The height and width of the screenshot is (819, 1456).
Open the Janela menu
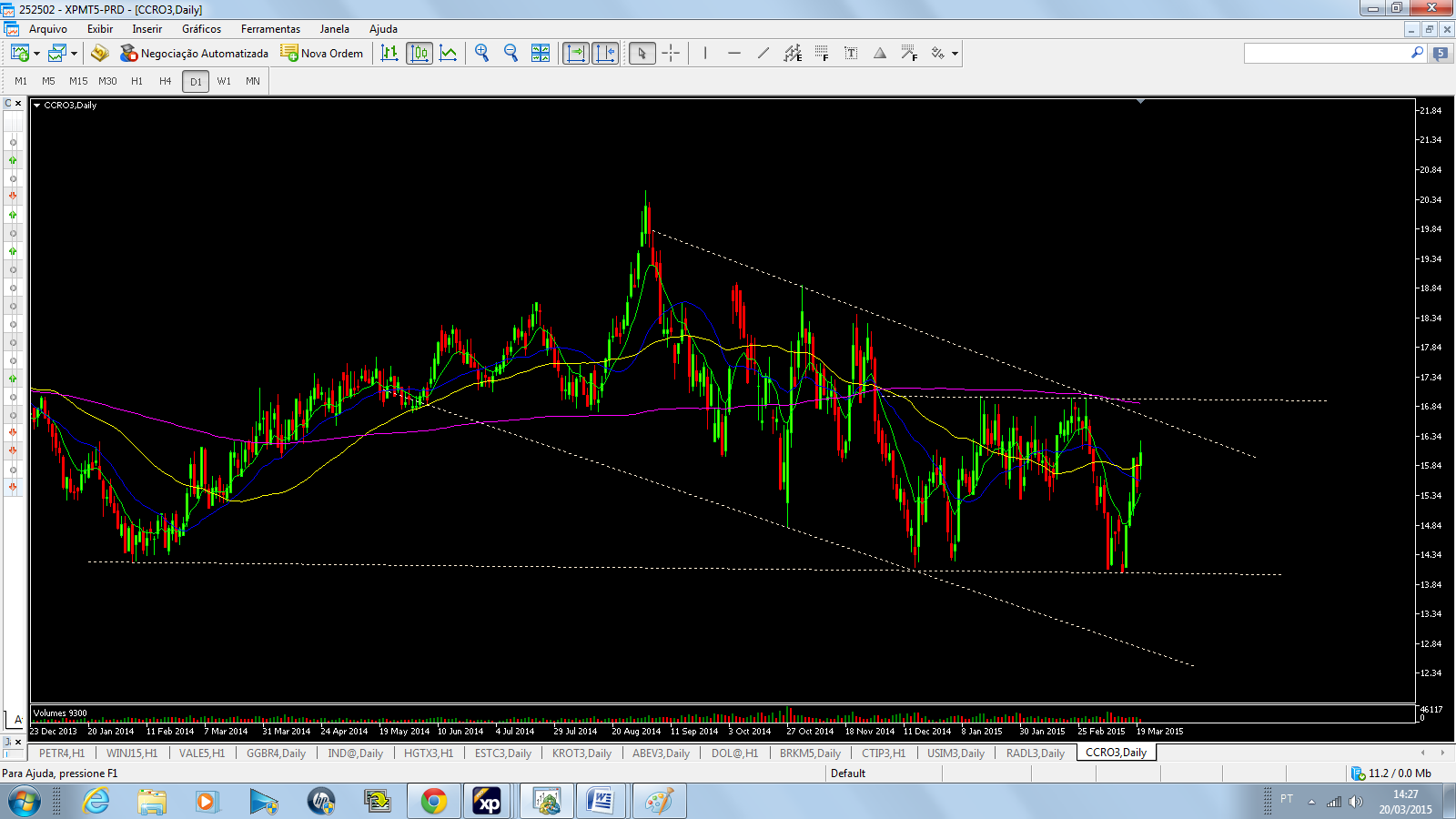pos(334,29)
